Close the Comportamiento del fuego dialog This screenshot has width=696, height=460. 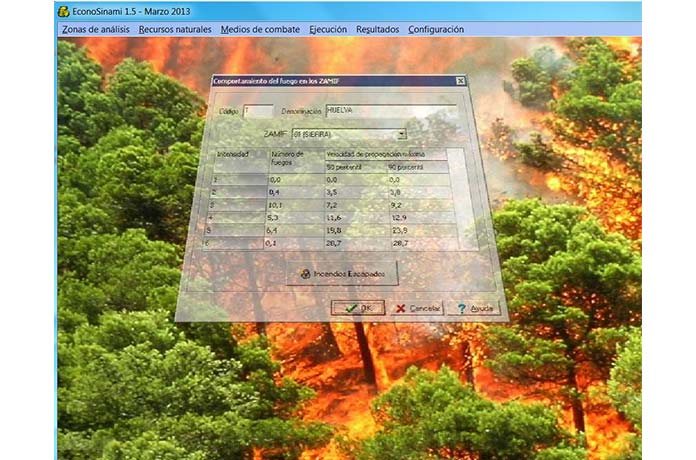(460, 80)
